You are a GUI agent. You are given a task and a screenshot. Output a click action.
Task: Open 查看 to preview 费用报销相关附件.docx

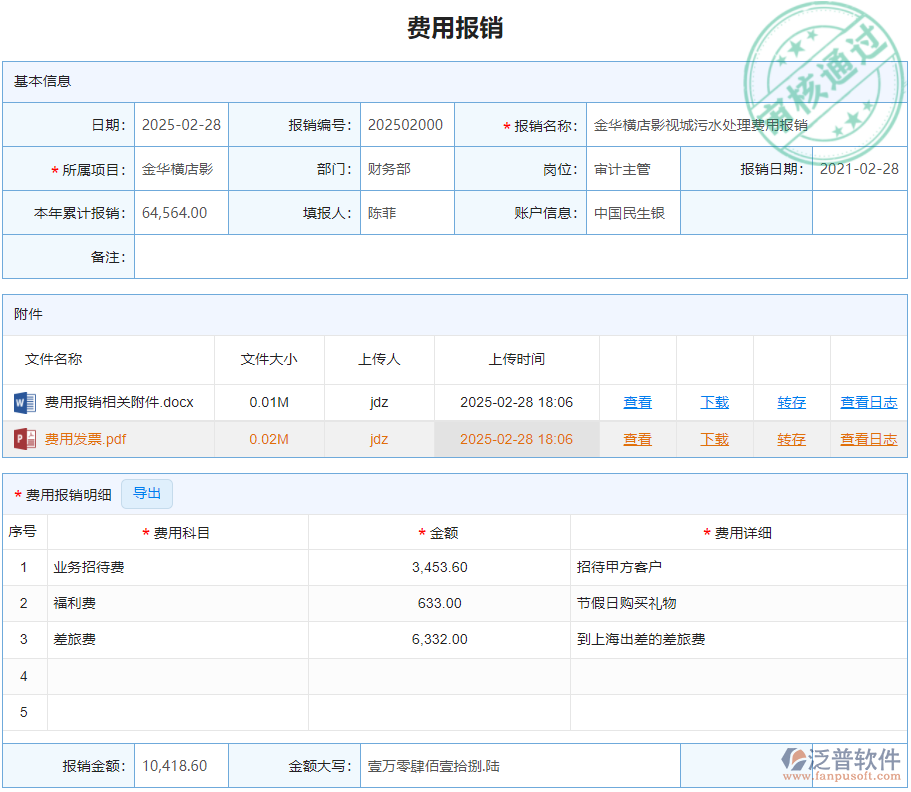(637, 402)
